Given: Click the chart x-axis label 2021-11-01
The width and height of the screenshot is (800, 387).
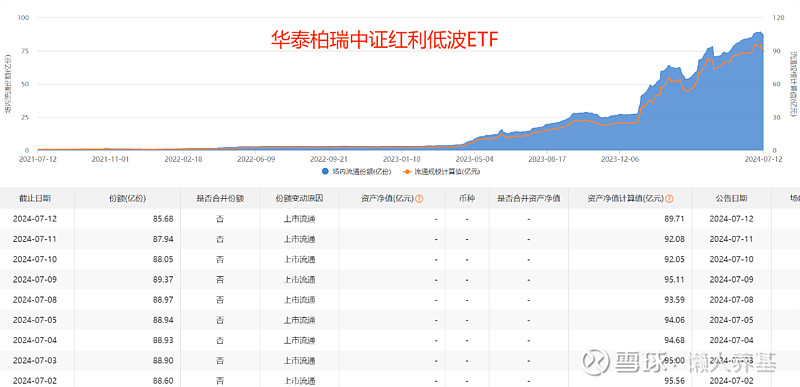Looking at the screenshot, I should point(110,159).
